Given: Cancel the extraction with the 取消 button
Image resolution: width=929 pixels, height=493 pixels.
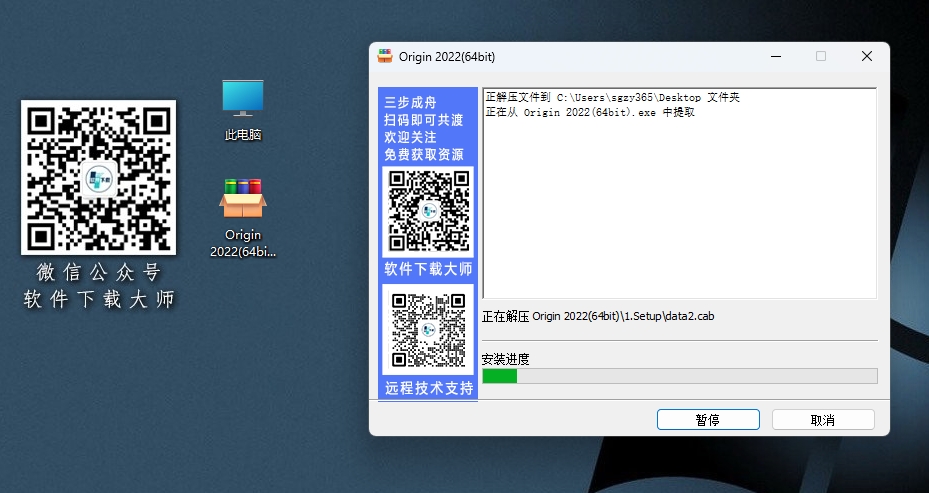Looking at the screenshot, I should [822, 420].
